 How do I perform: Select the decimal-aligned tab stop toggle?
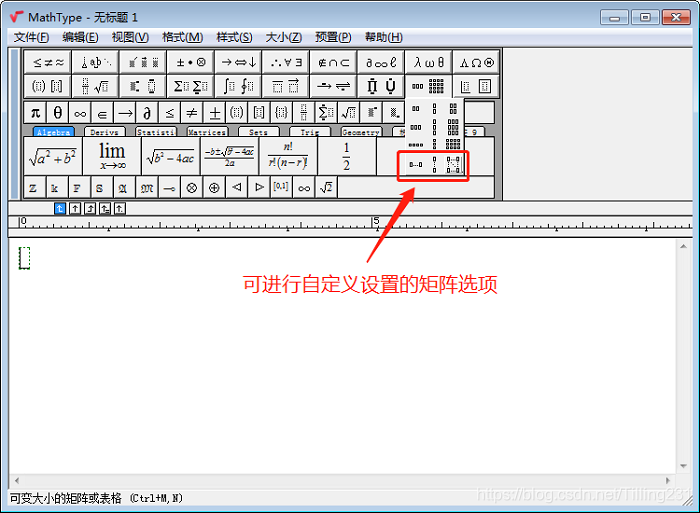(x=120, y=208)
